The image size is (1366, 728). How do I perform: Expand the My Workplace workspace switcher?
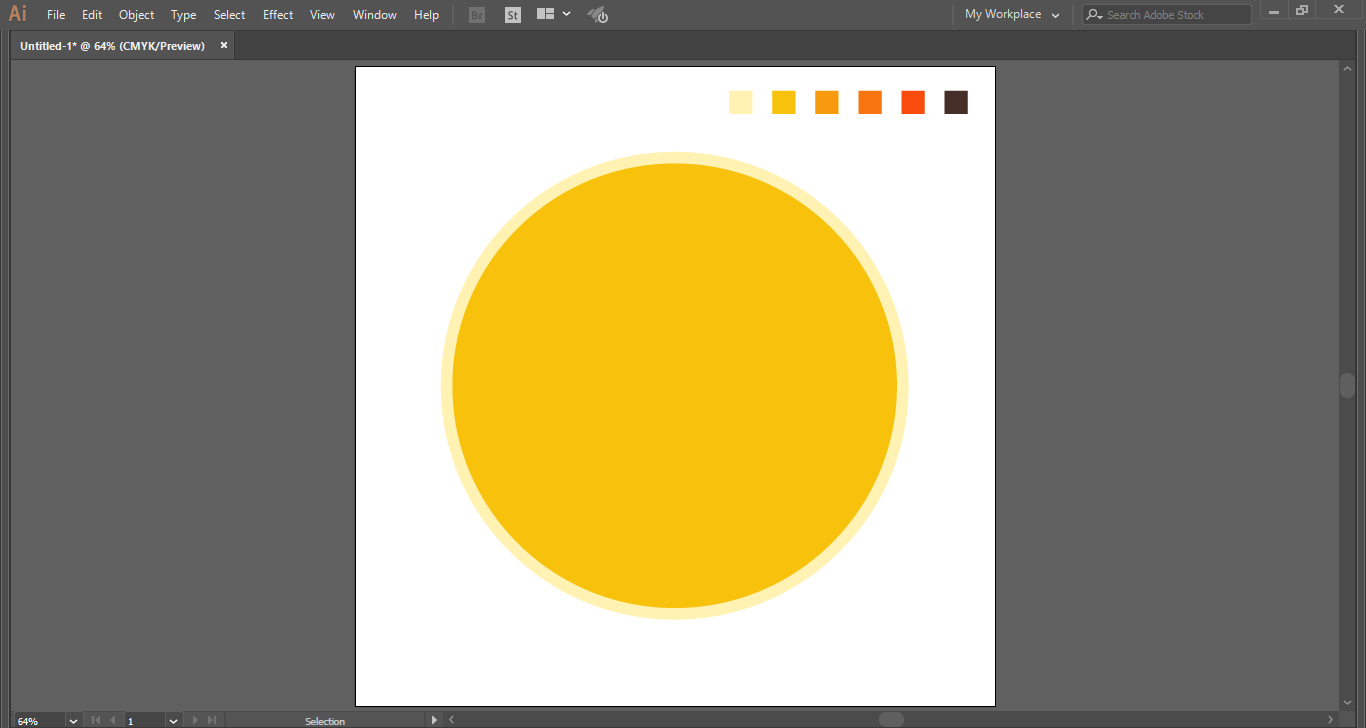click(x=1012, y=15)
